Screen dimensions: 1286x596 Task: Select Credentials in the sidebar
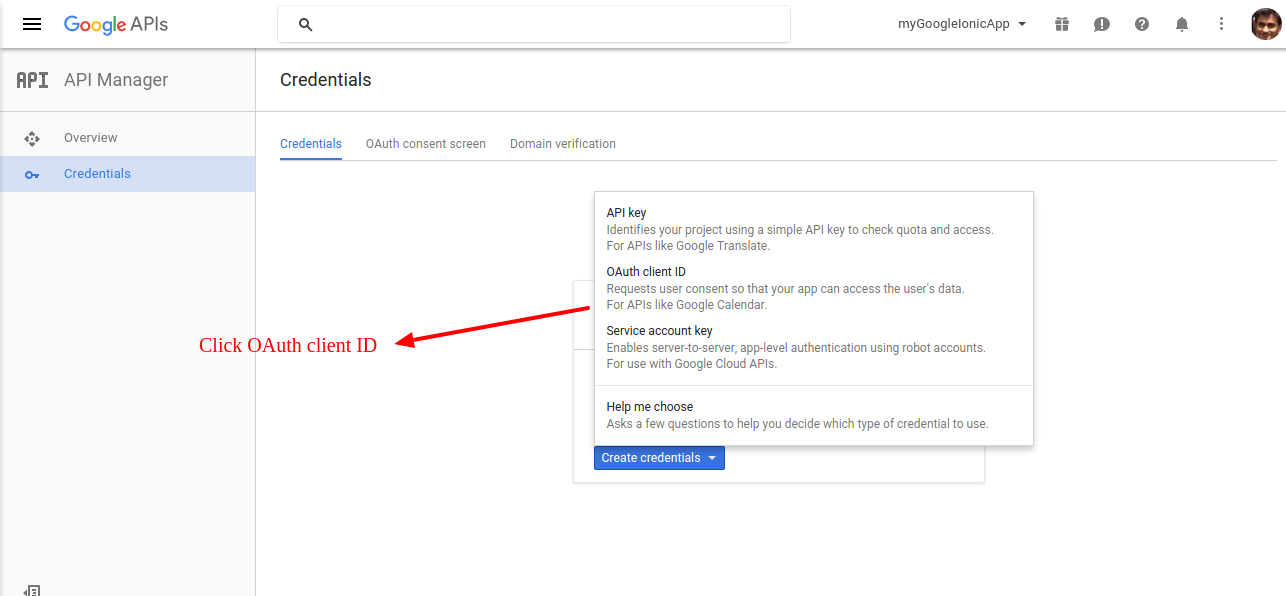tap(127, 174)
